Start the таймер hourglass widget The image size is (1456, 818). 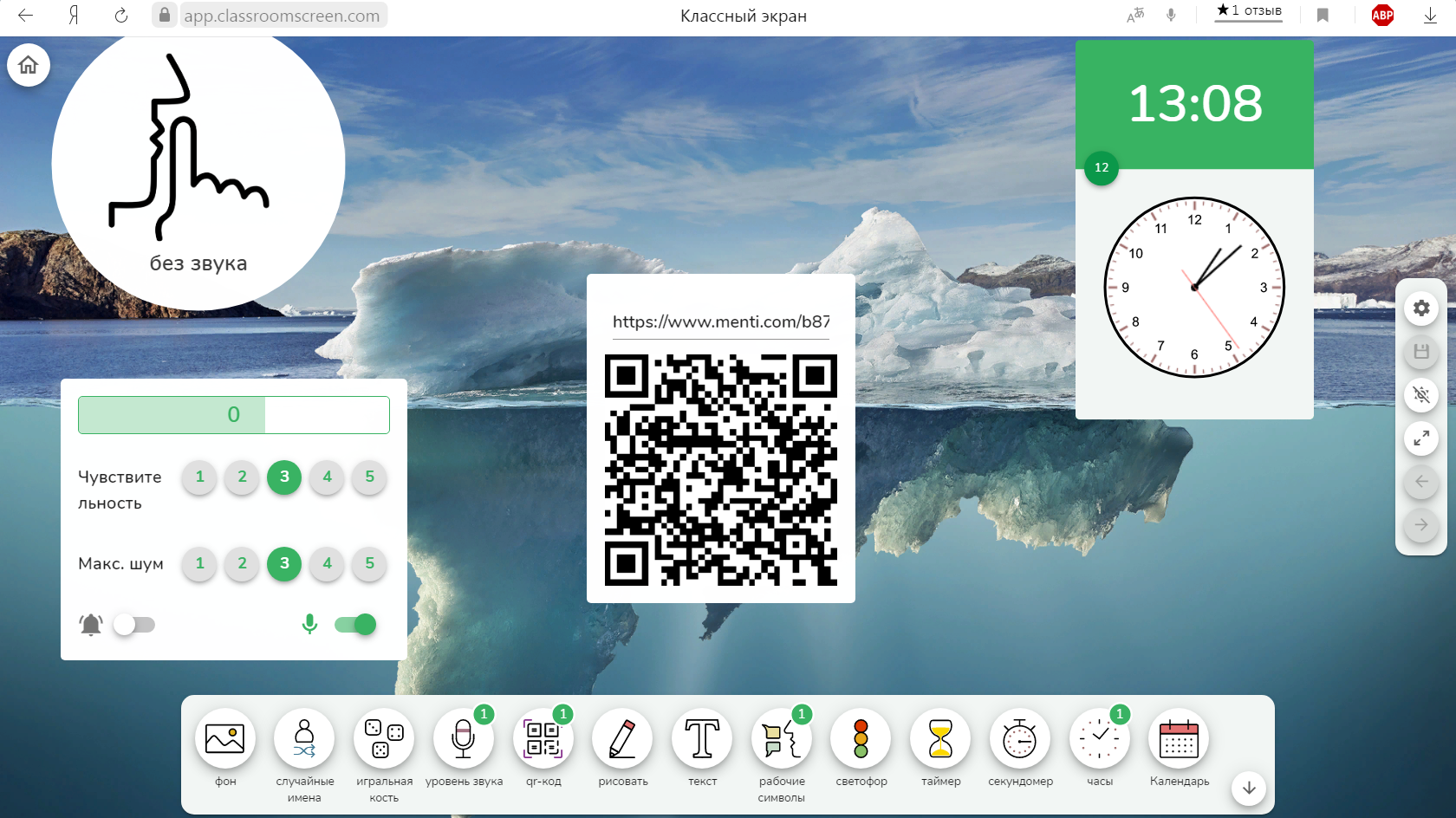pos(940,738)
